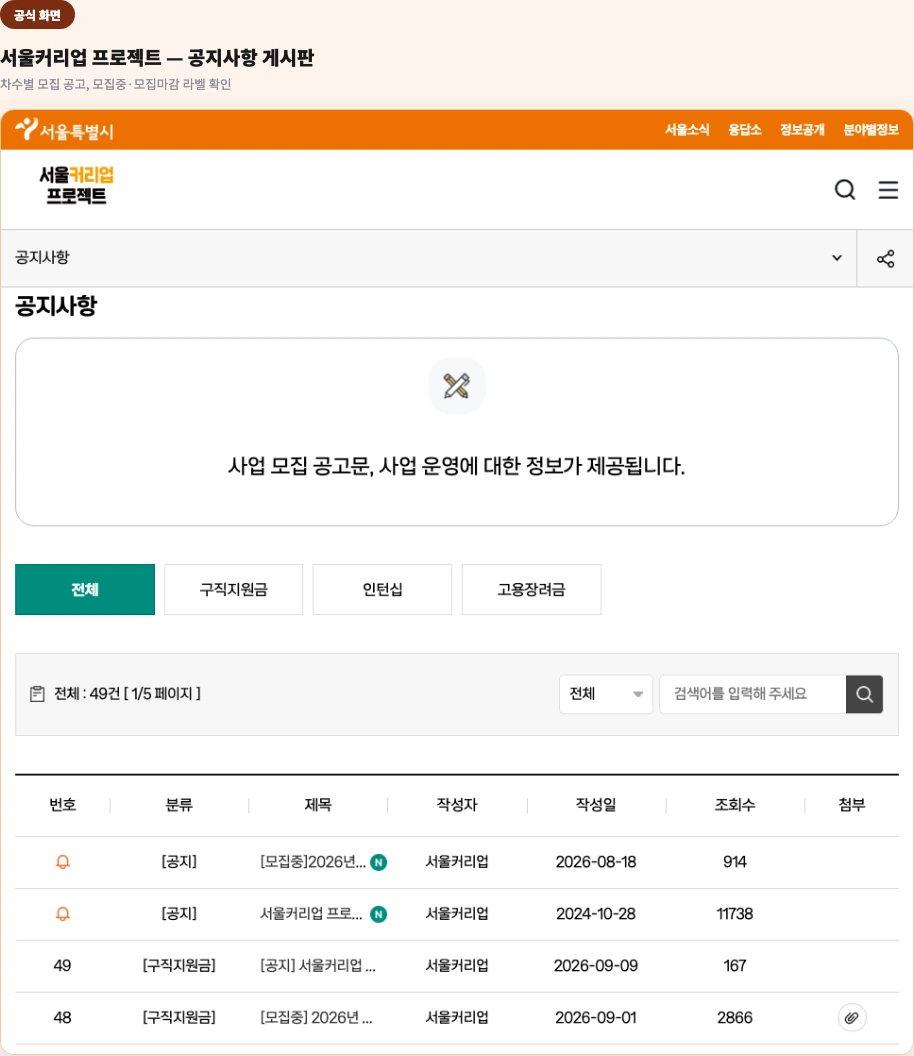Open 분야별정보 in the top menu
Image resolution: width=914 pixels, height=1056 pixels.
tap(871, 129)
